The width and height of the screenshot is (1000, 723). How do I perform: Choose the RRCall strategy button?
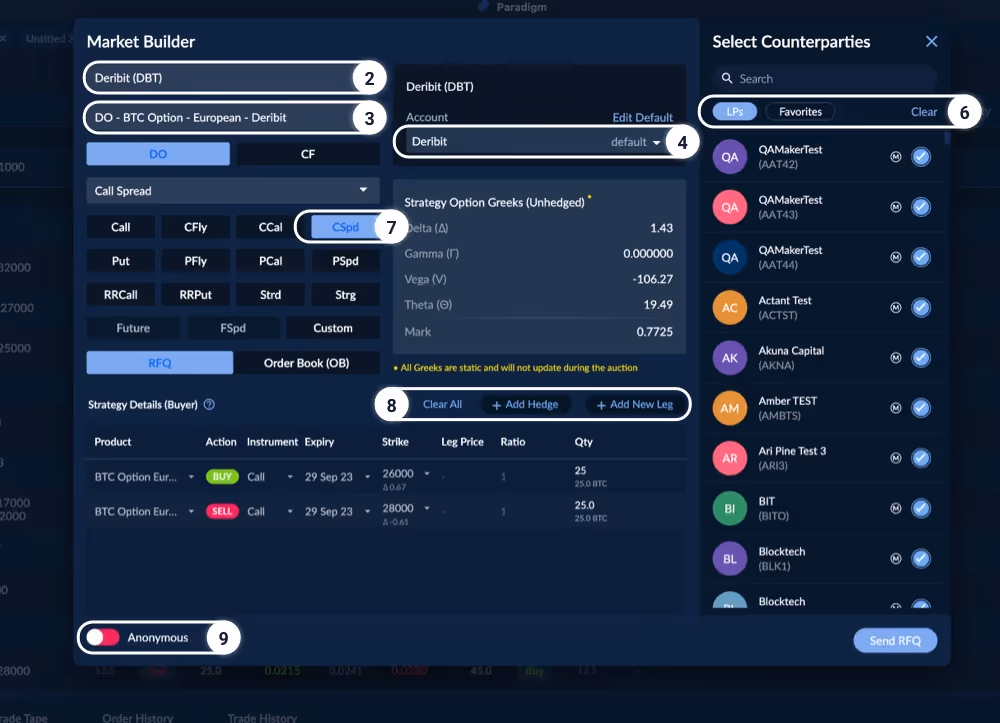(121, 295)
